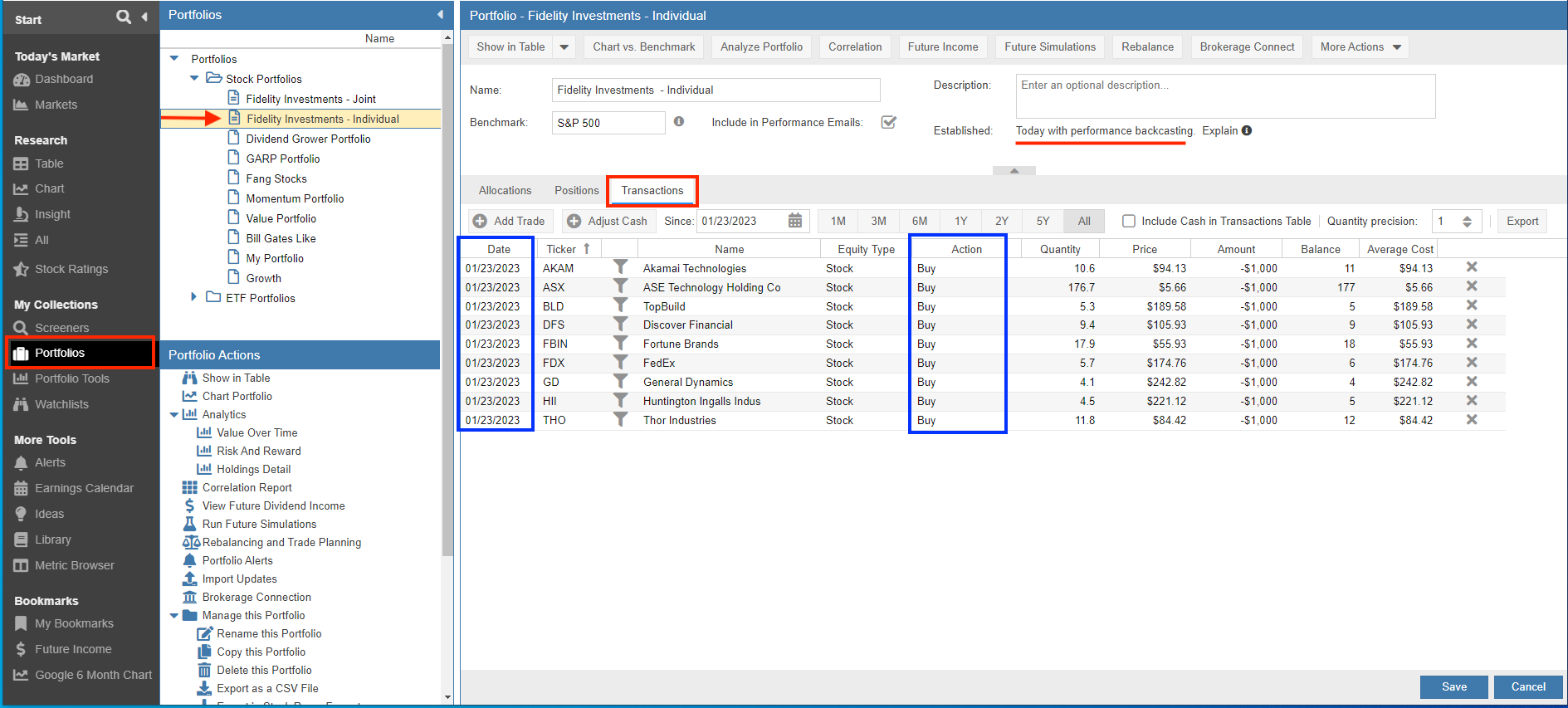Click the info icon next to Explain

(1247, 130)
